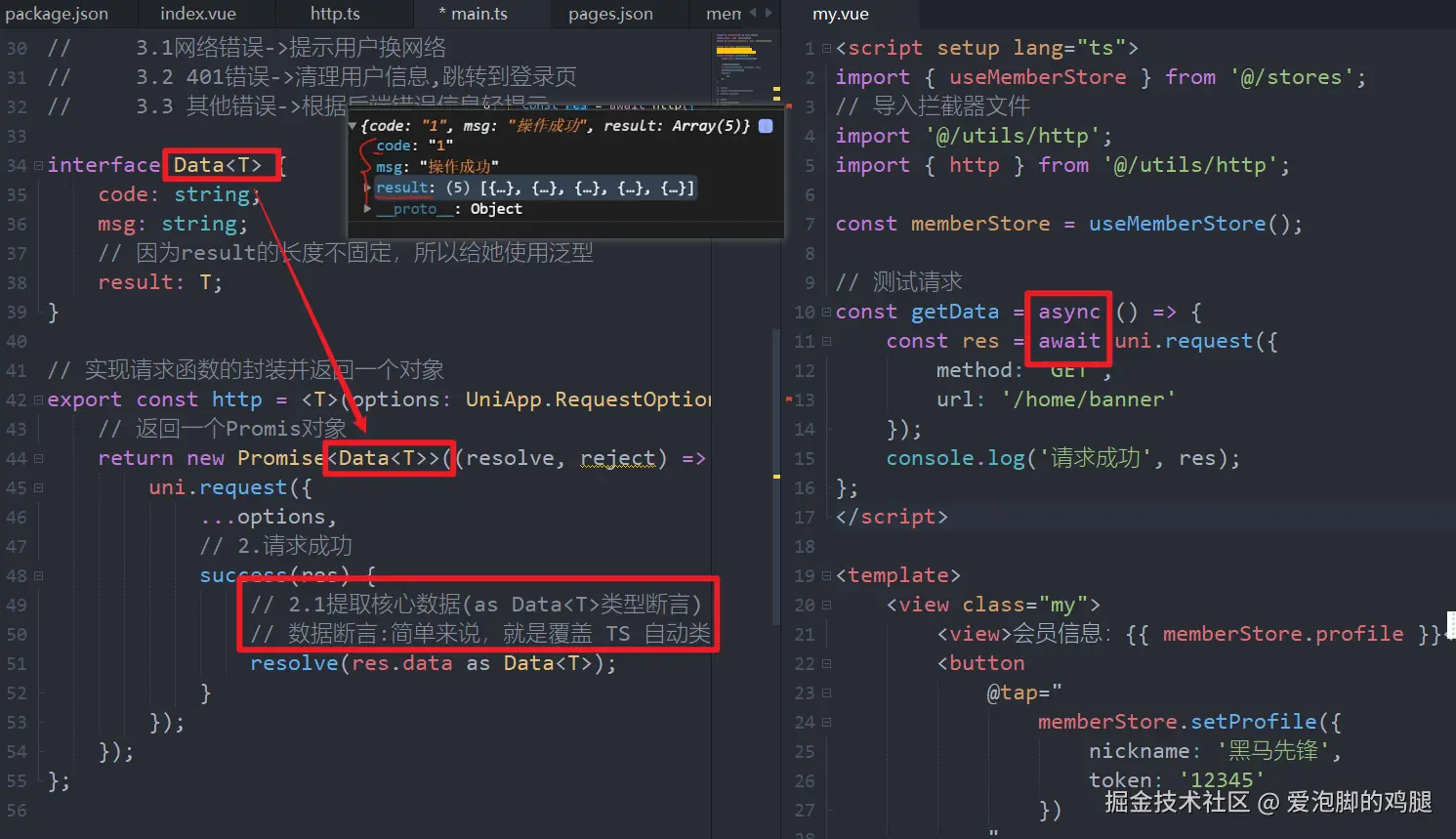Fold the getData function at line 10
This screenshot has height=839, width=1456.
[826, 312]
